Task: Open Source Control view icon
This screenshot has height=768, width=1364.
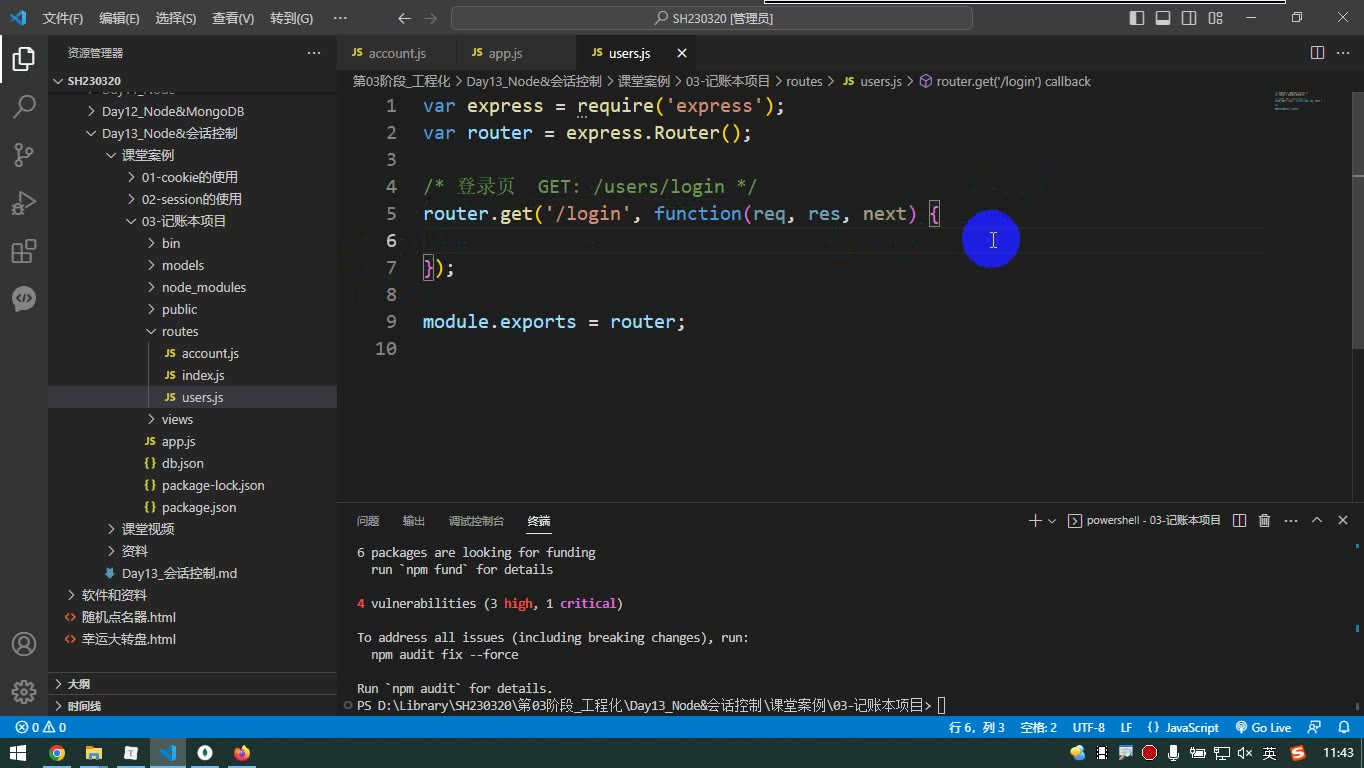Action: [x=24, y=154]
